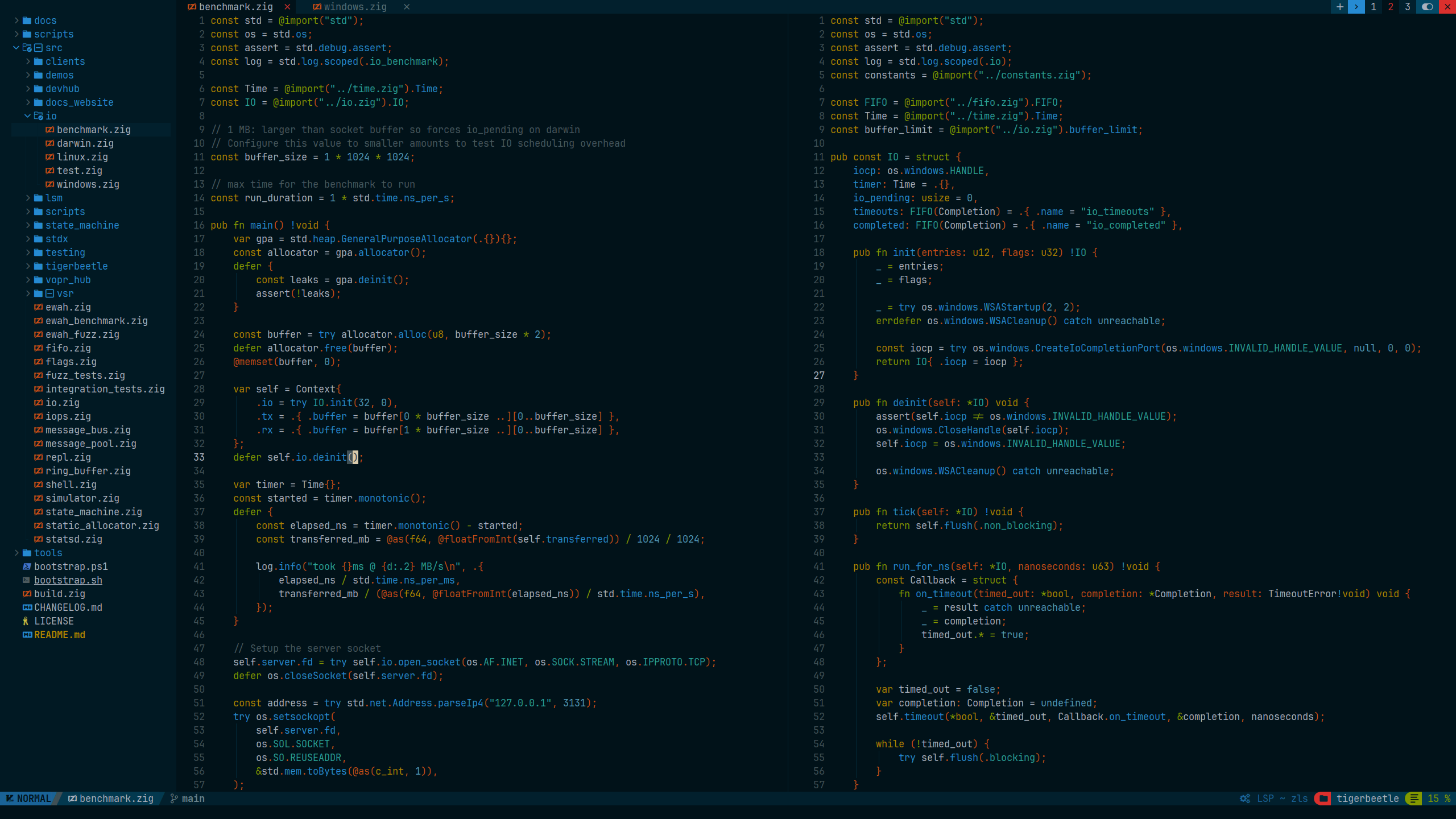1456x819 pixels.
Task: Select the windows.zig buffer tab
Action: point(355,7)
